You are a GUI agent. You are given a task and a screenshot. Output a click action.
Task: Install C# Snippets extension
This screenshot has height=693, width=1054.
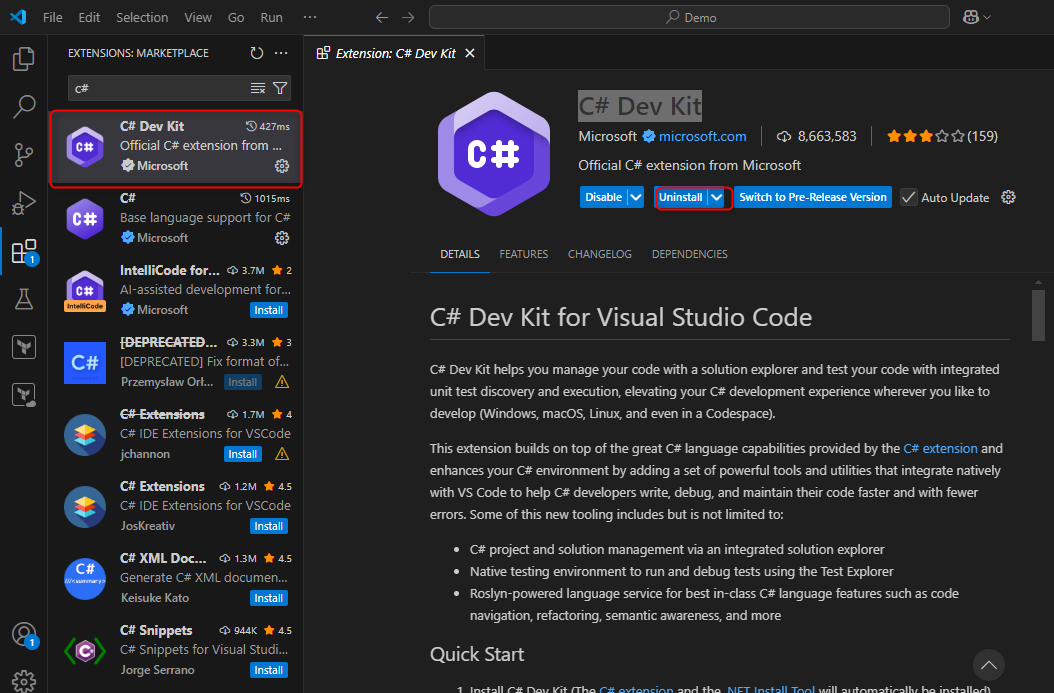click(269, 670)
